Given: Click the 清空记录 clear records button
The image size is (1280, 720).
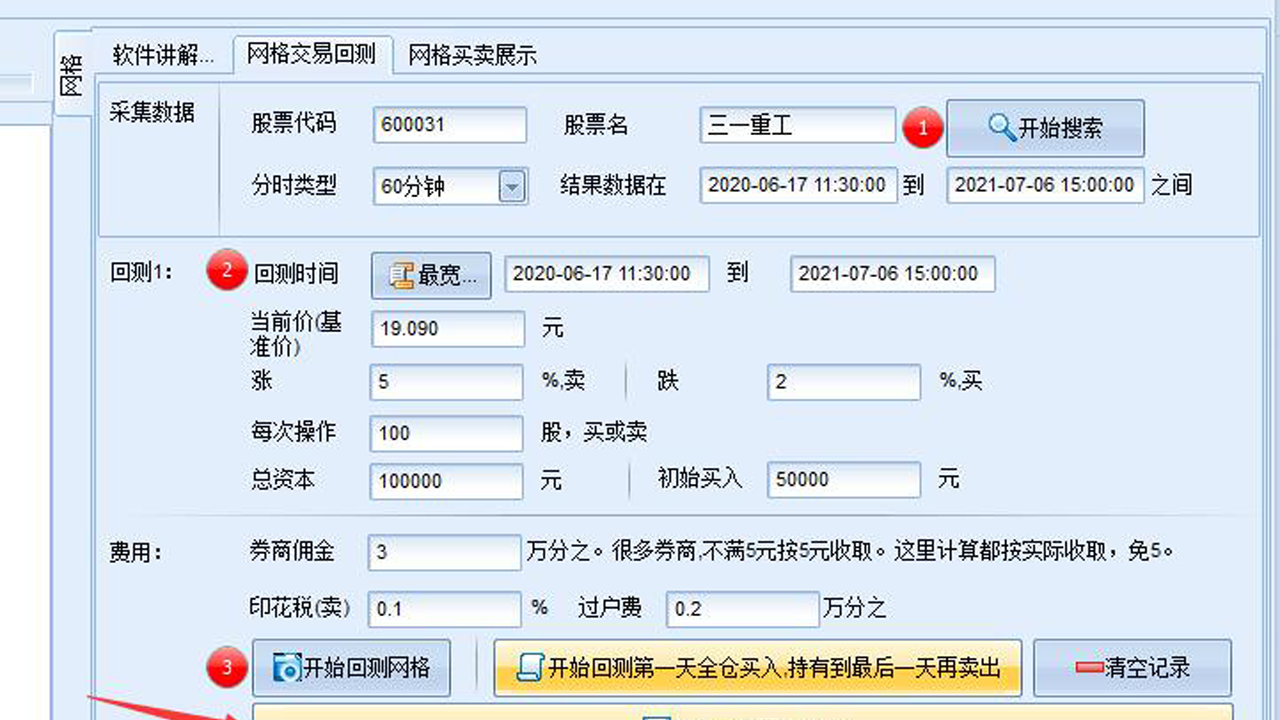Looking at the screenshot, I should (x=1133, y=668).
